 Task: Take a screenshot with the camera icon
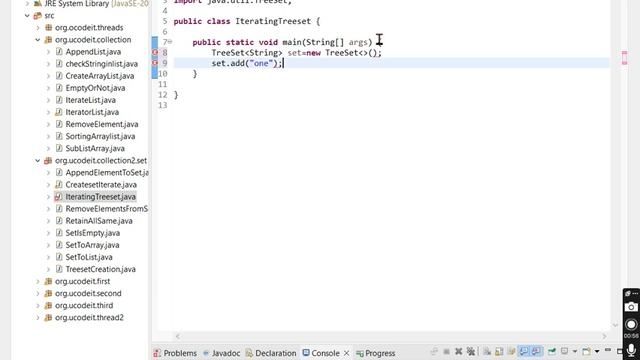(631, 307)
